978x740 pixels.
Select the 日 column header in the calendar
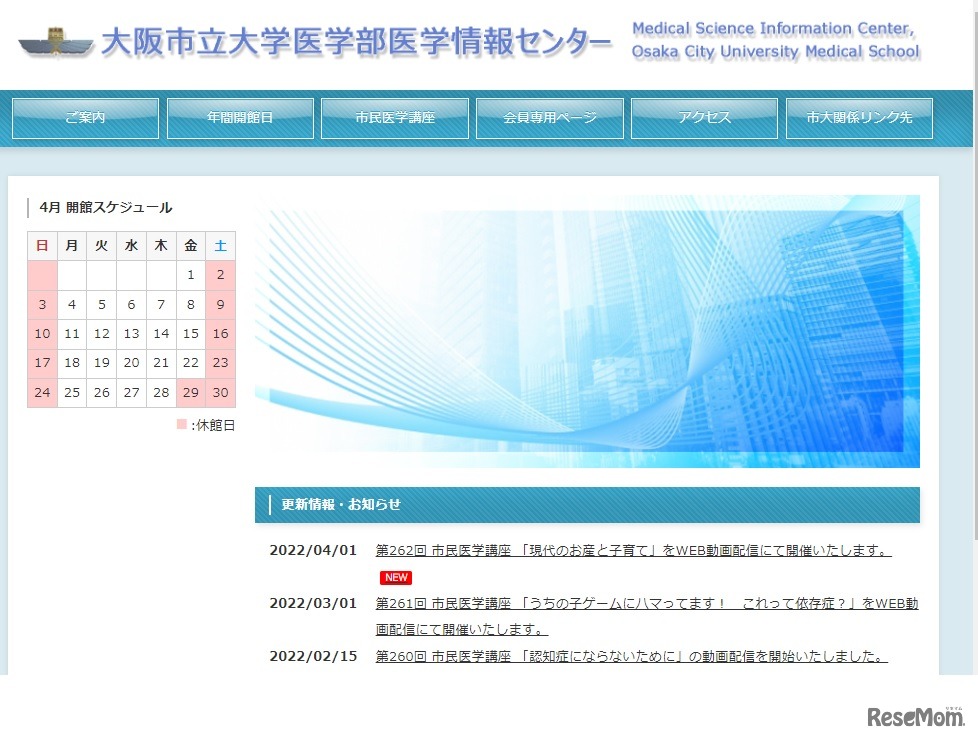point(42,245)
